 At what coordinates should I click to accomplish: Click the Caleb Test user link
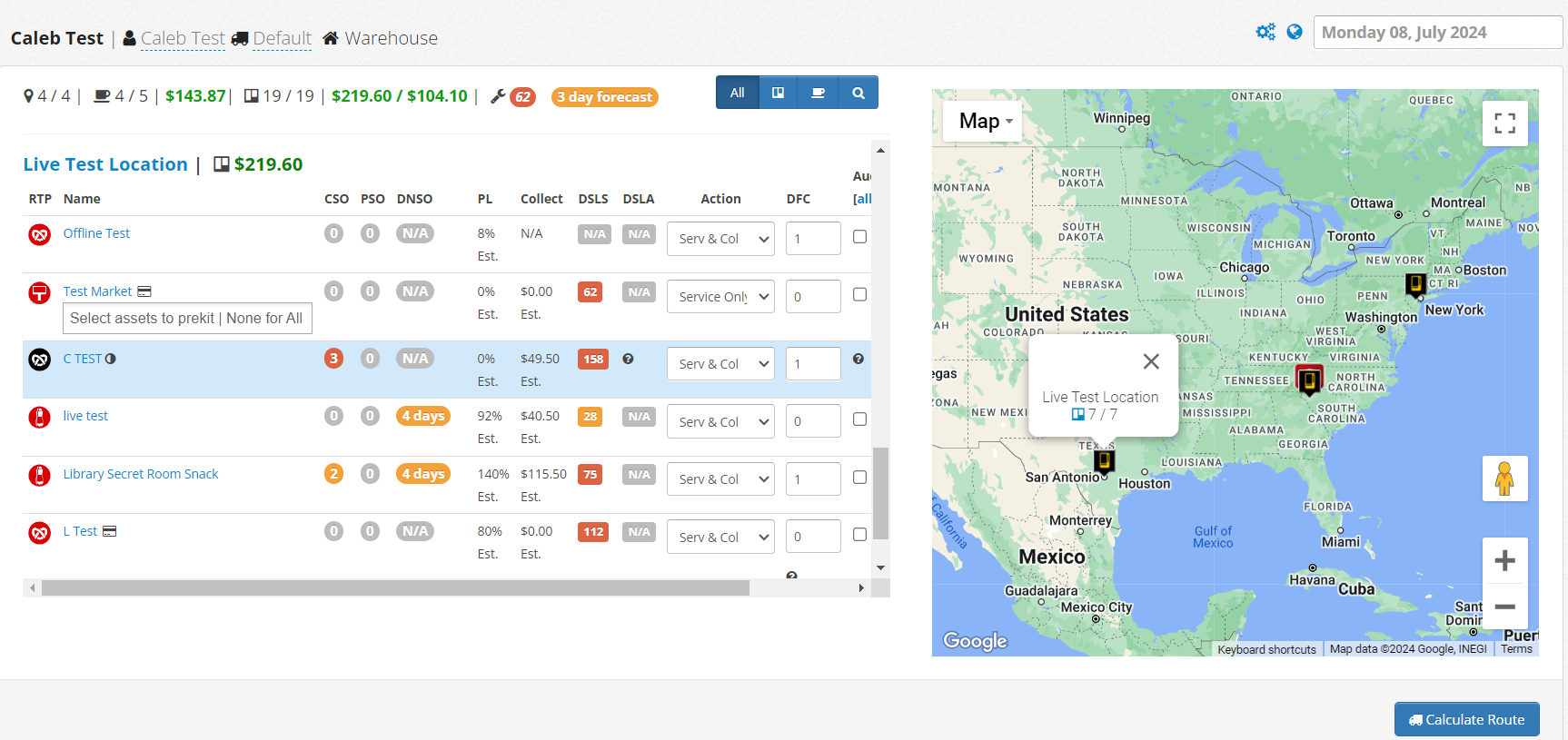(x=183, y=38)
